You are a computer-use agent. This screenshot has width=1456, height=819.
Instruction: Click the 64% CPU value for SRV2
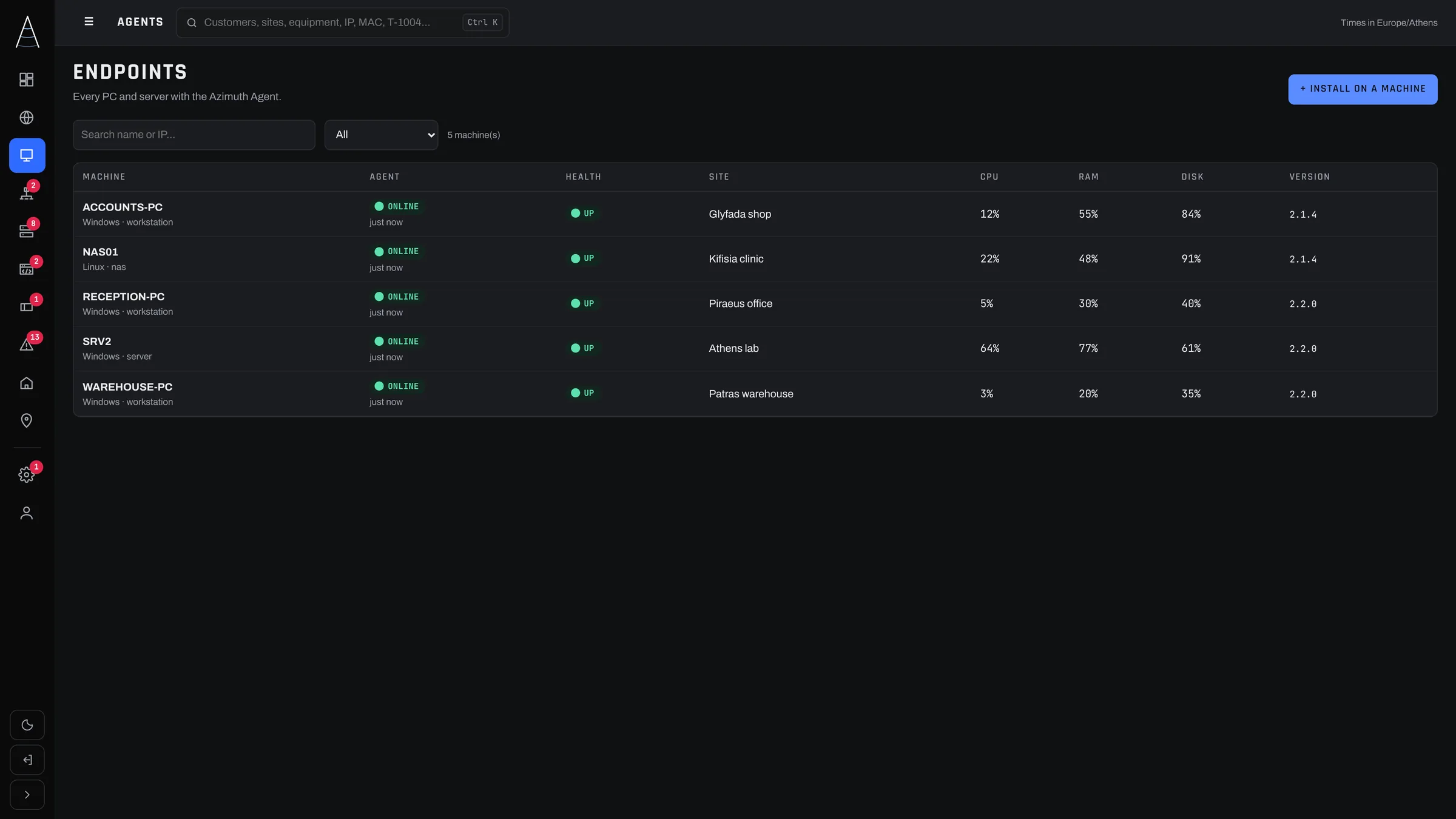[989, 348]
